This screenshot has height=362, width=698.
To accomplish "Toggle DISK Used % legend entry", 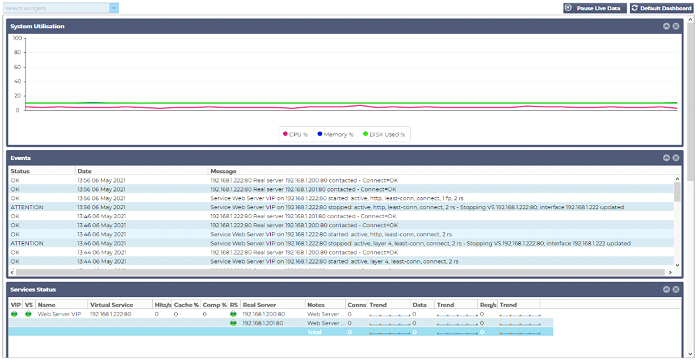I will click(x=384, y=134).
